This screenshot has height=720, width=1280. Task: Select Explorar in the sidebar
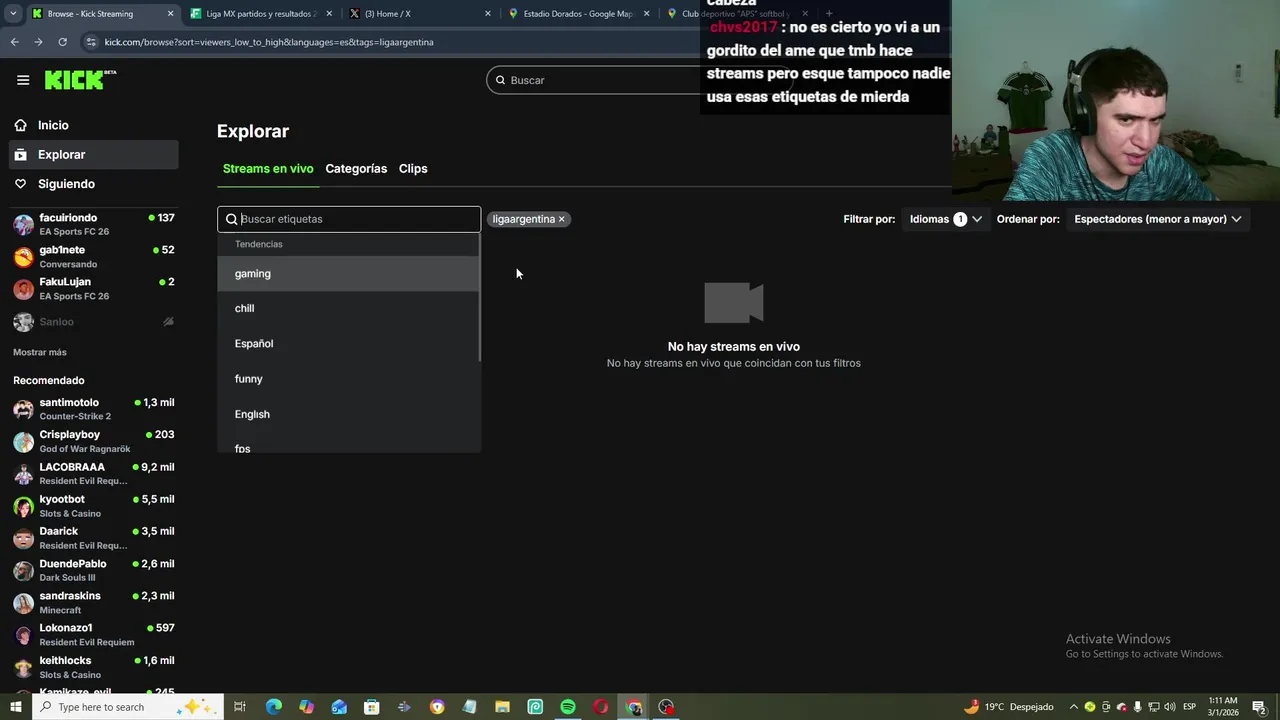[94, 155]
